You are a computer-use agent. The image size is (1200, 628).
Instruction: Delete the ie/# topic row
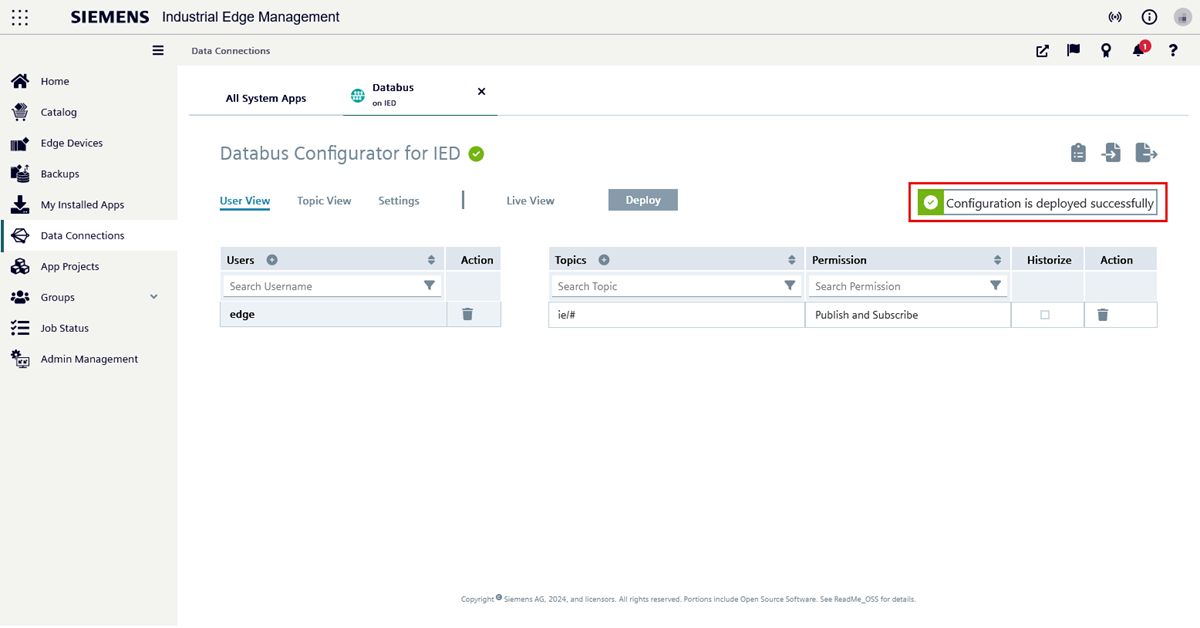coord(1103,314)
